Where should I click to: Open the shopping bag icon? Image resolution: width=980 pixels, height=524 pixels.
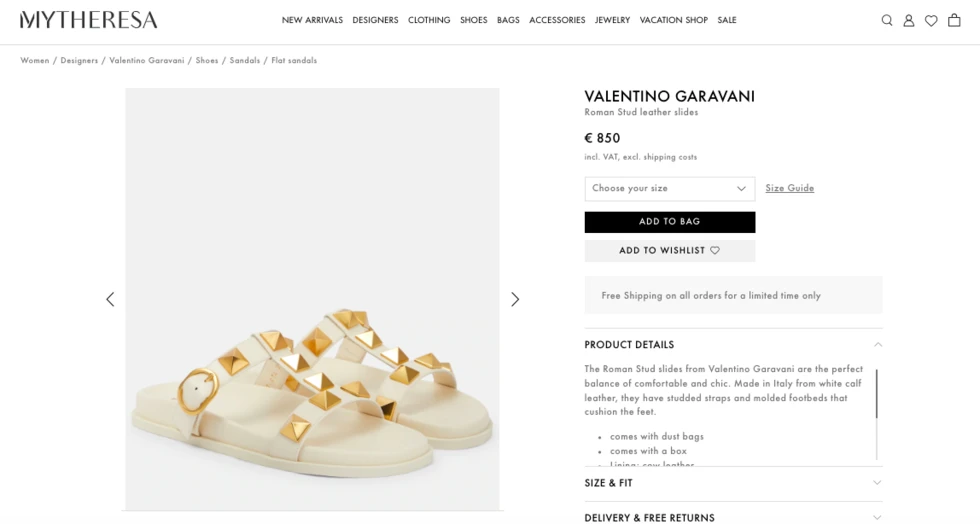click(954, 20)
